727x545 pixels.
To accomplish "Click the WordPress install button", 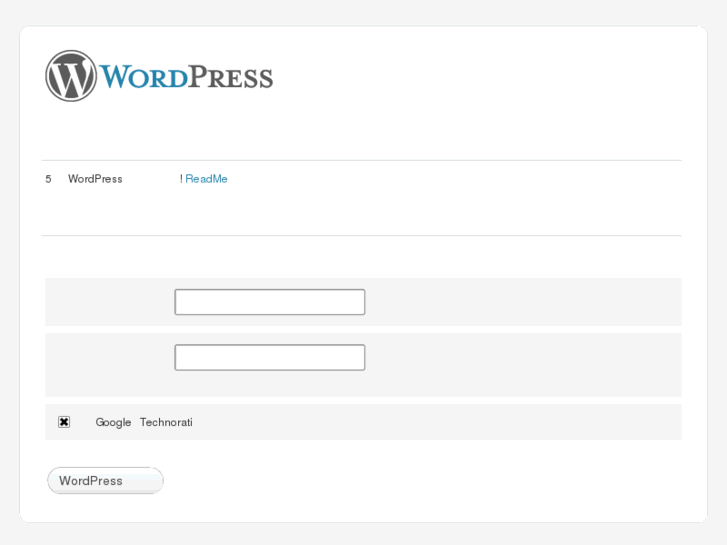I will pos(105,481).
